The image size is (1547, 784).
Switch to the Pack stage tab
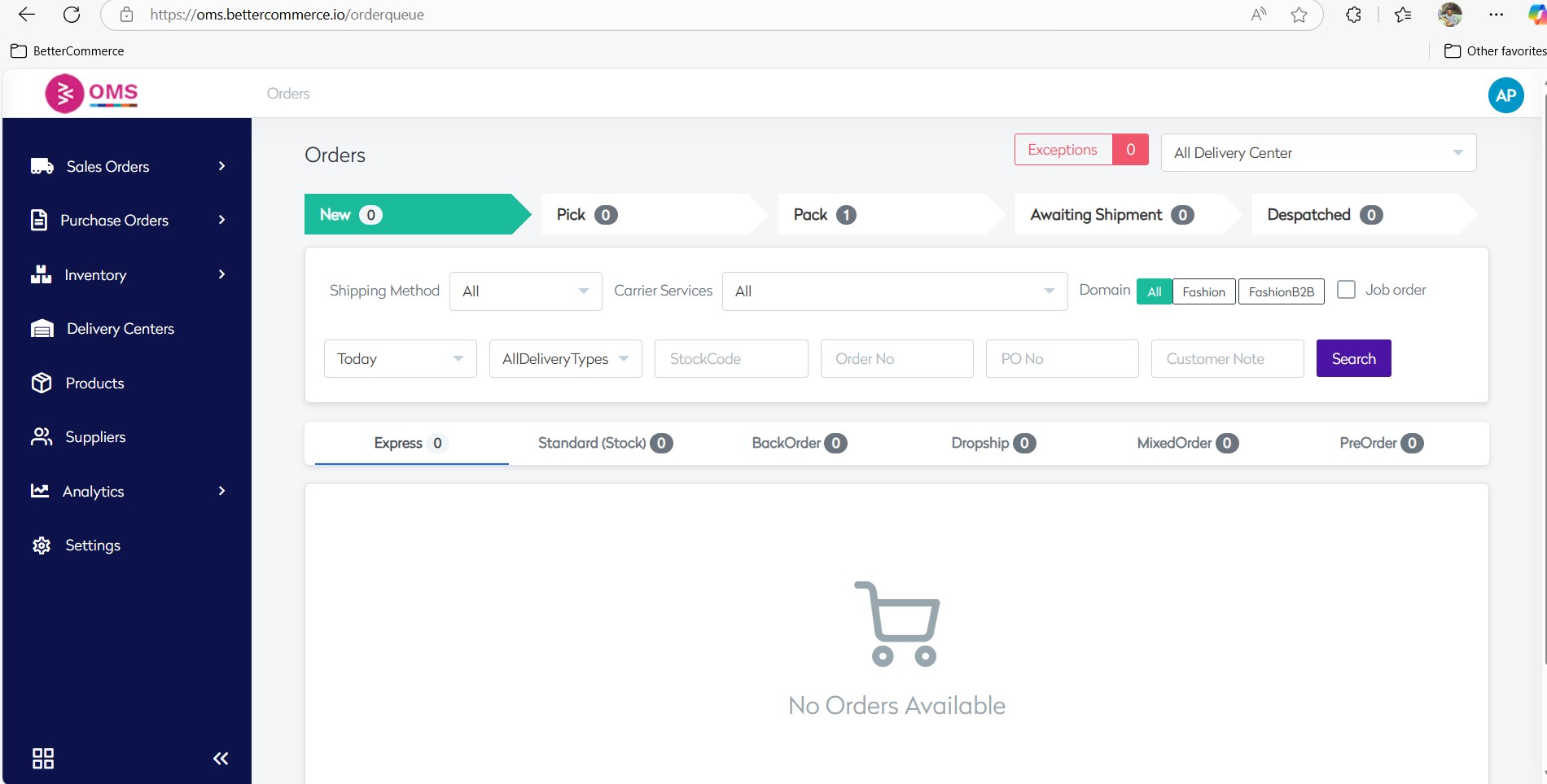[824, 215]
